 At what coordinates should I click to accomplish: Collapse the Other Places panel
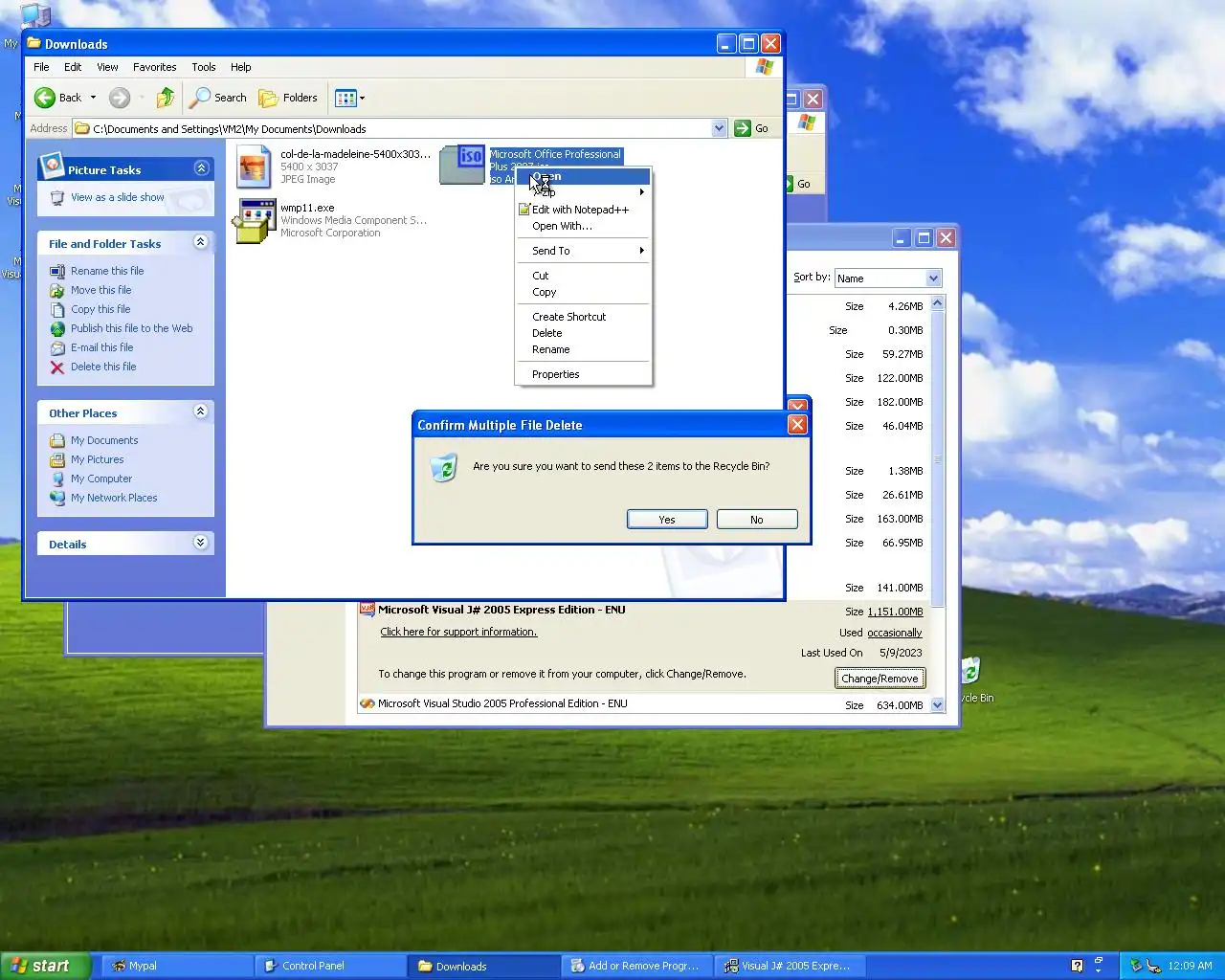[201, 412]
